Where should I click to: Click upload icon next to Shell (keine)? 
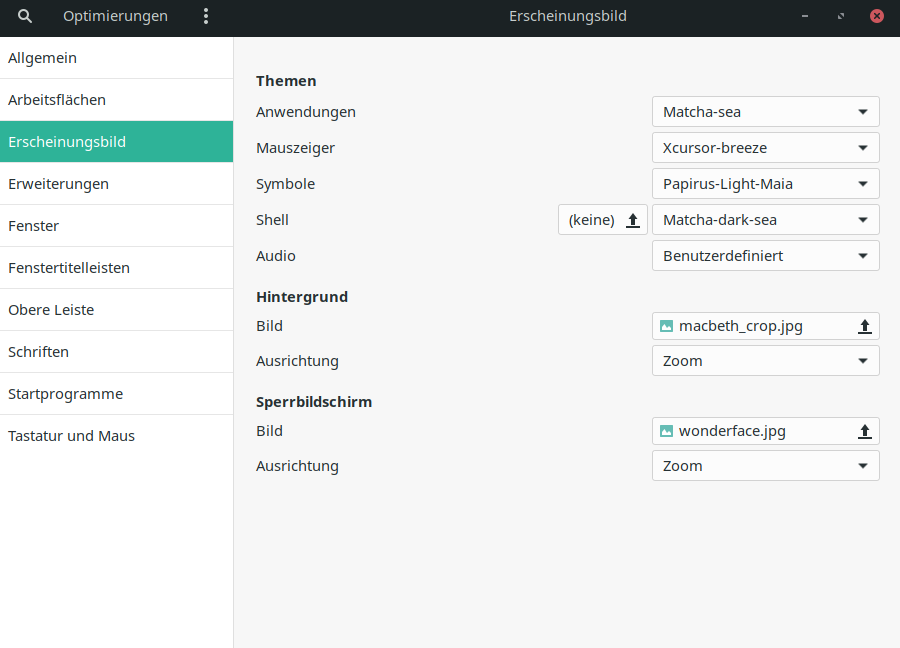(632, 220)
